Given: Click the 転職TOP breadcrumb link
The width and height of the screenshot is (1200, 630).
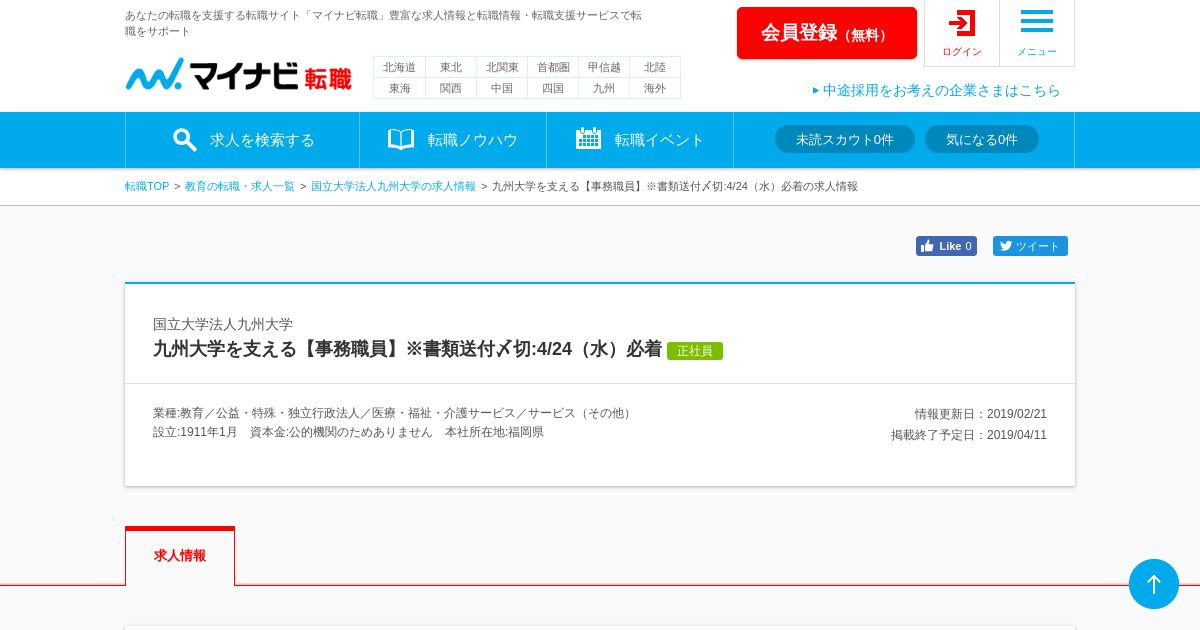Looking at the screenshot, I should [147, 186].
